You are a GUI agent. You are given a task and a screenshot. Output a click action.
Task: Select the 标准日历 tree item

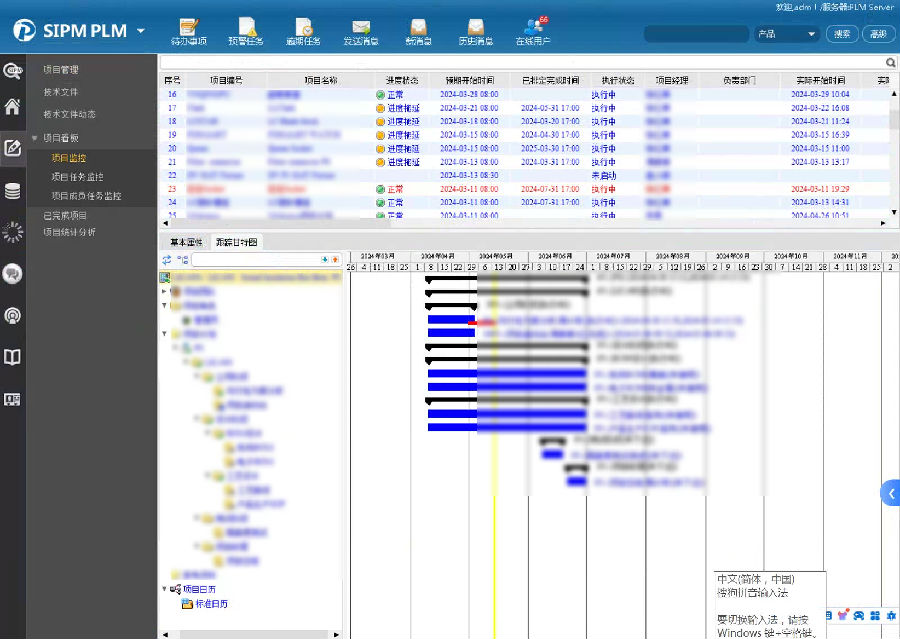[x=211, y=604]
